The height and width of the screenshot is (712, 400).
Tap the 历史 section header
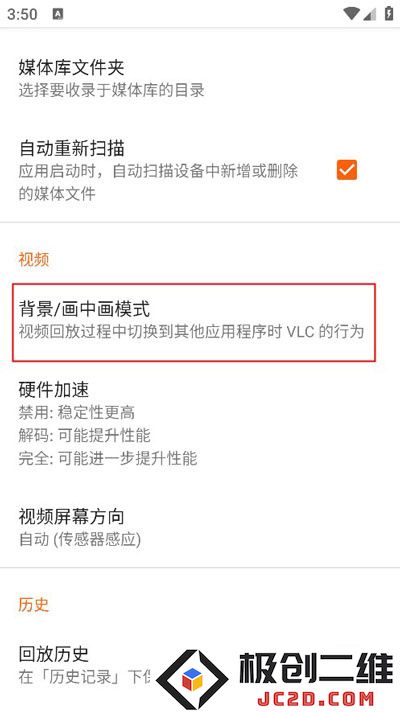(x=34, y=604)
